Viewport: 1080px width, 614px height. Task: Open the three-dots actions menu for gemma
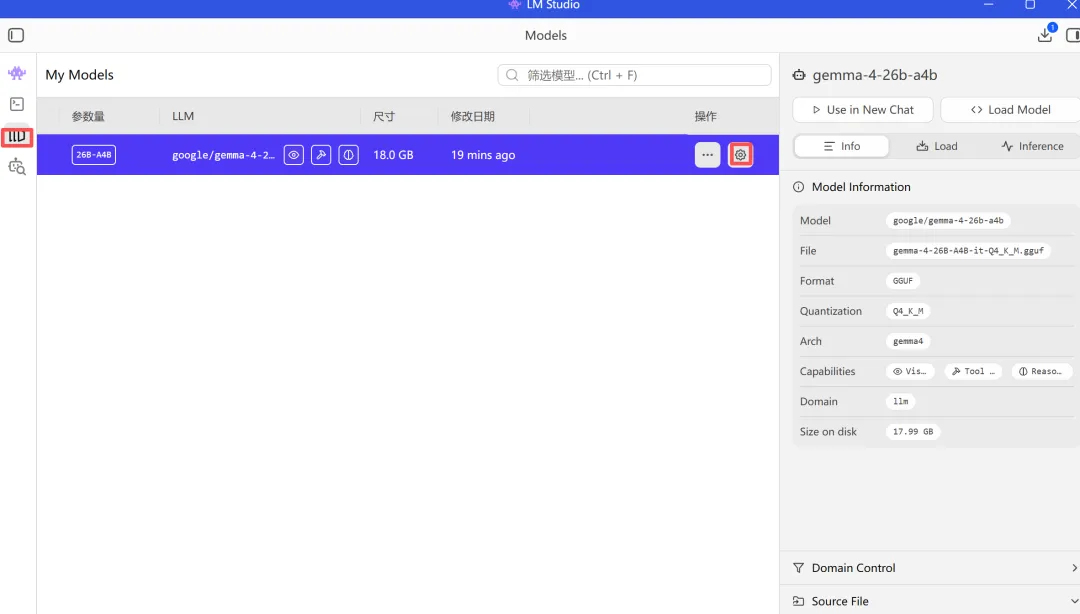(707, 155)
